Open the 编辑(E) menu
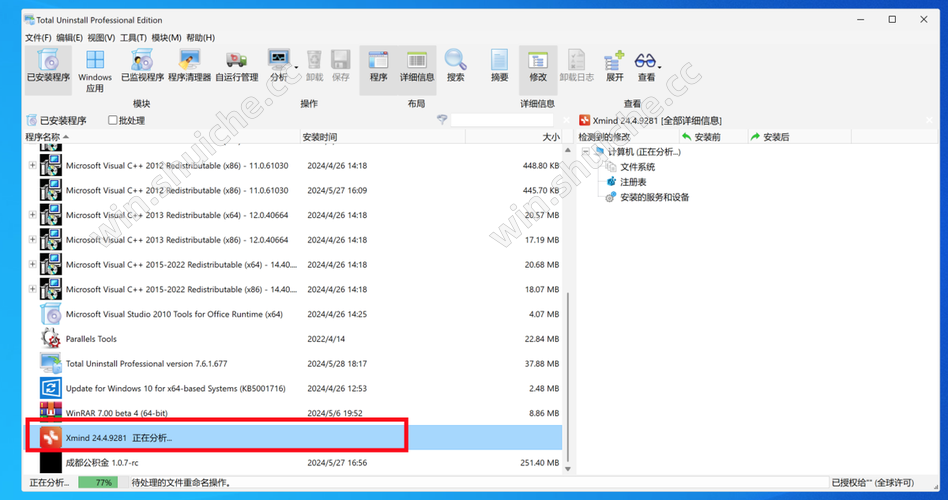The width and height of the screenshot is (948, 500). pyautogui.click(x=70, y=37)
